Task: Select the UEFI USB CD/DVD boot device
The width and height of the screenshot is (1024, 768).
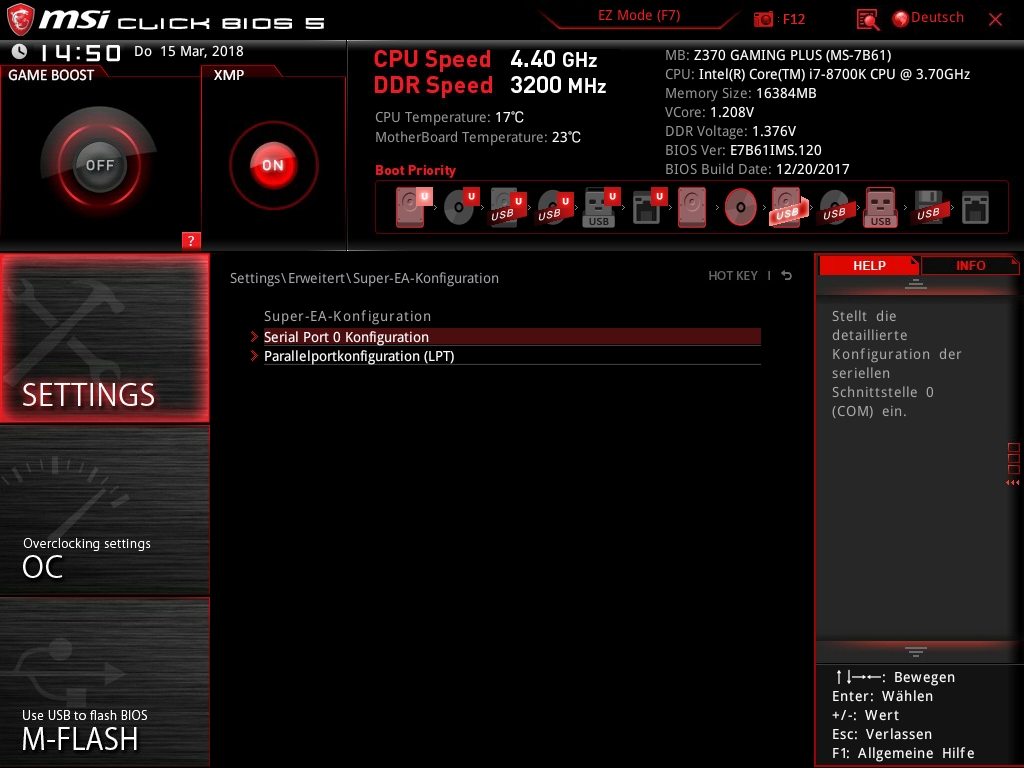Action: [554, 207]
